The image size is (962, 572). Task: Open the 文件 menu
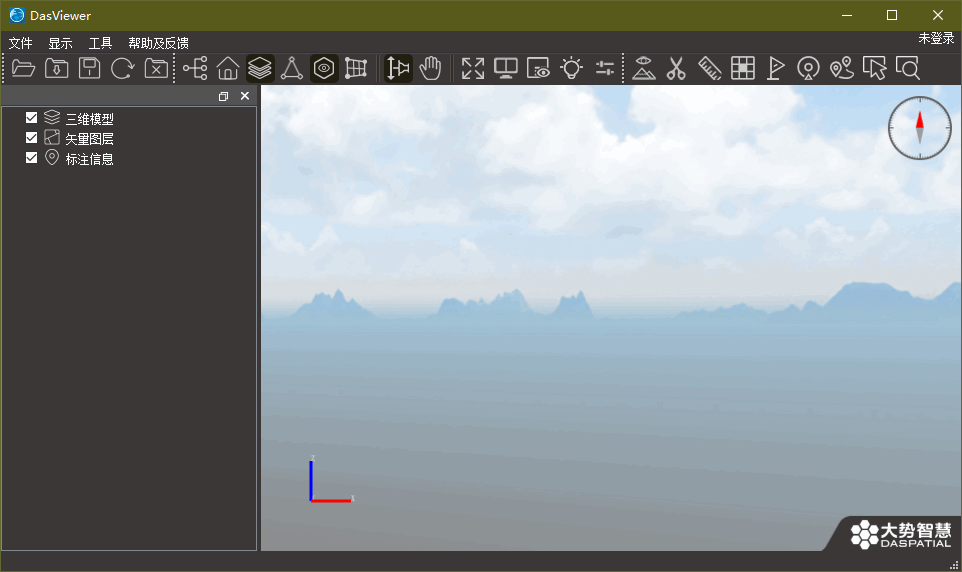click(20, 43)
